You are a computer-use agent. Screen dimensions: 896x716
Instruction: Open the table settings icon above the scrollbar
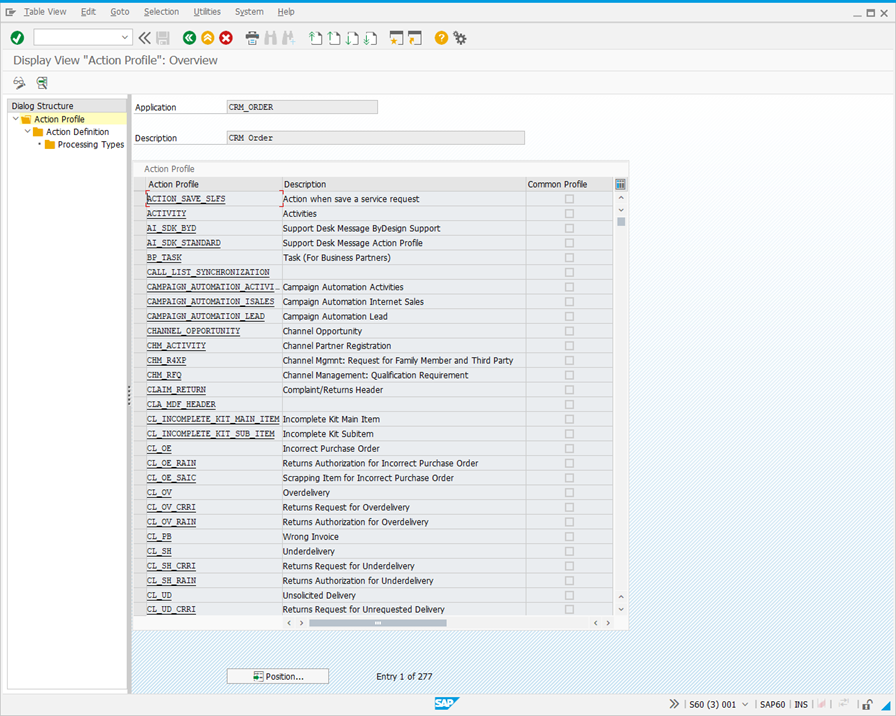(x=618, y=182)
